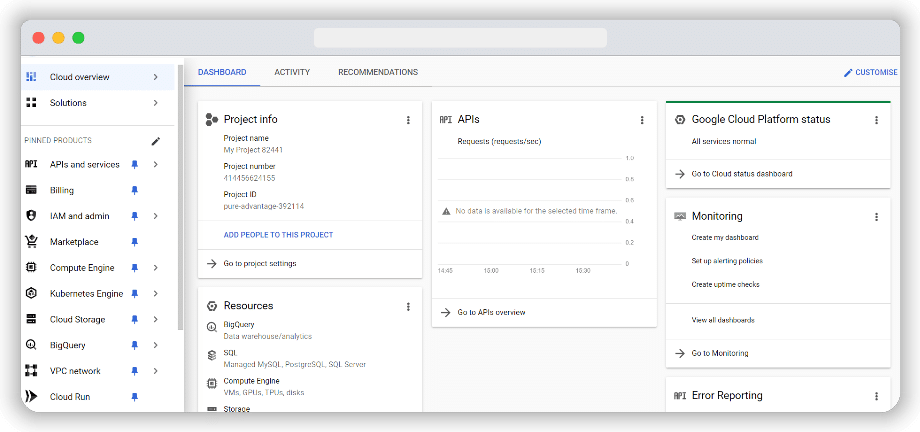The width and height of the screenshot is (920, 432).
Task: Go to Cloud status dashboard
Action: 742,174
